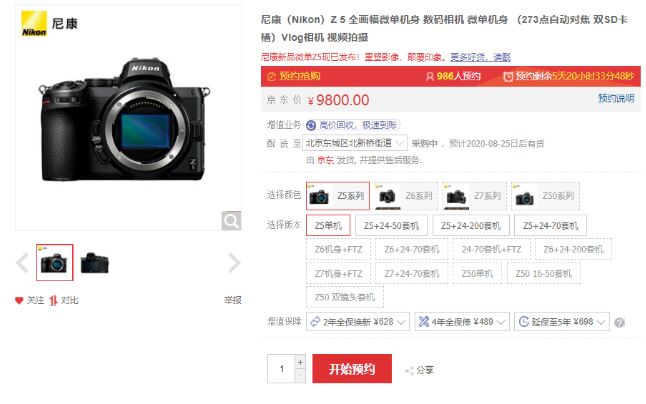Expand 延保至5年 ¥698 dropdown
The image size is (646, 404).
pos(562,322)
